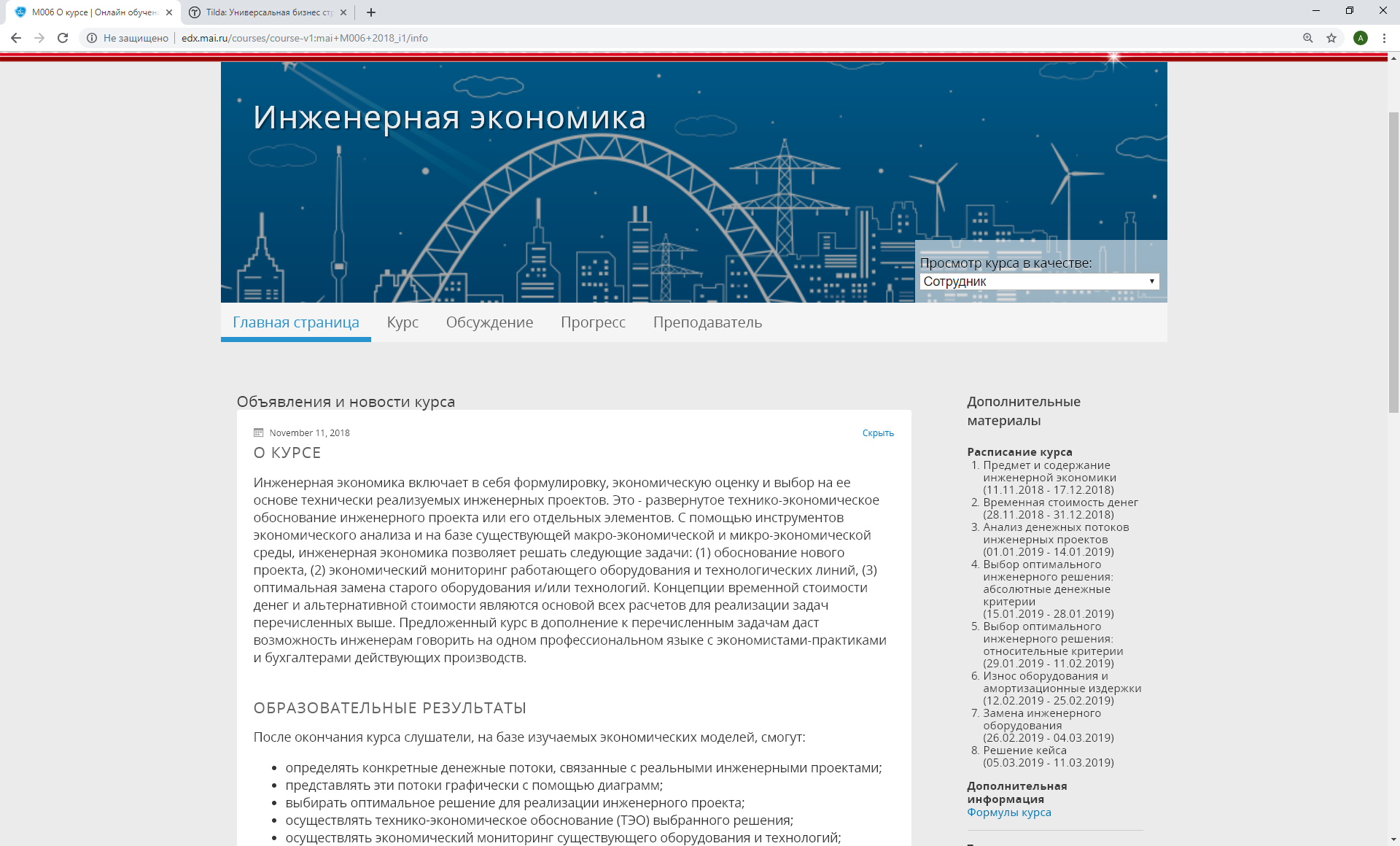Restore down the browser window
Image resolution: width=1400 pixels, height=846 pixels.
point(1350,11)
